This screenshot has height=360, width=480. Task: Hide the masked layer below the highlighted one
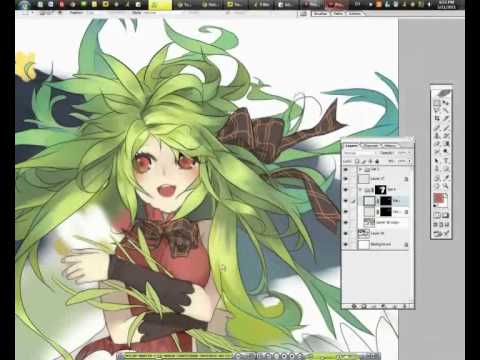coord(346,212)
